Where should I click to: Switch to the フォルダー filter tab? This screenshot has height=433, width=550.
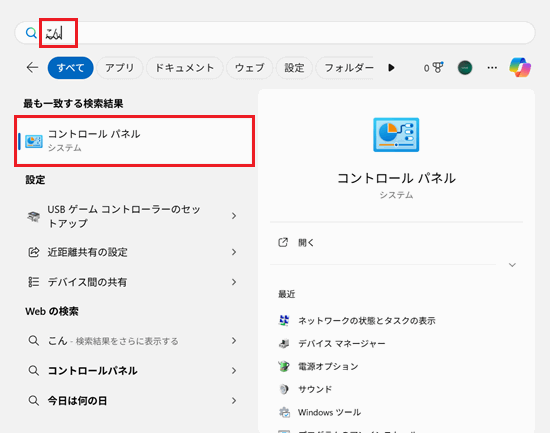345,68
